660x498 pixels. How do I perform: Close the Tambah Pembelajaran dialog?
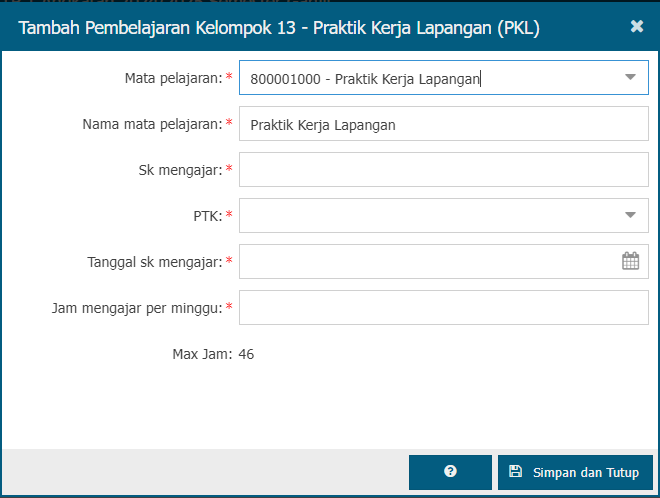click(637, 27)
